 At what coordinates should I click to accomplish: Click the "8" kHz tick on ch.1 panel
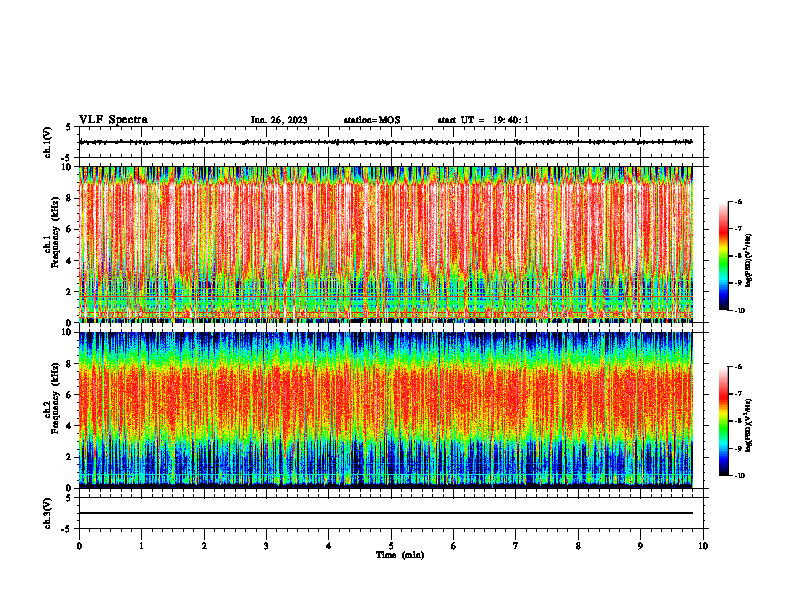click(x=69, y=198)
